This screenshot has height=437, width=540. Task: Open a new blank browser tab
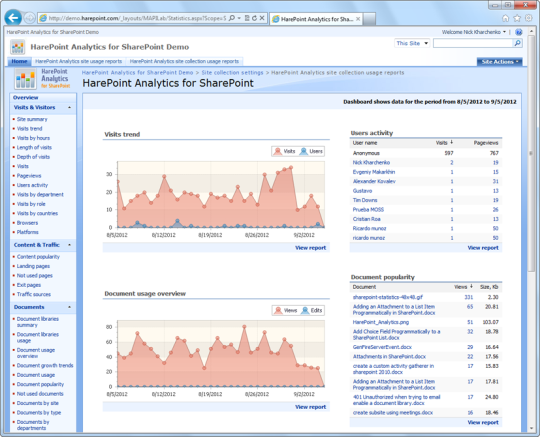(369, 19)
